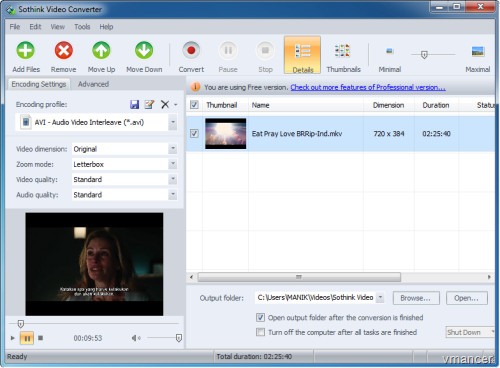Image resolution: width=500 pixels, height=368 pixels.
Task: Open the Professional version features link
Action: point(368,87)
